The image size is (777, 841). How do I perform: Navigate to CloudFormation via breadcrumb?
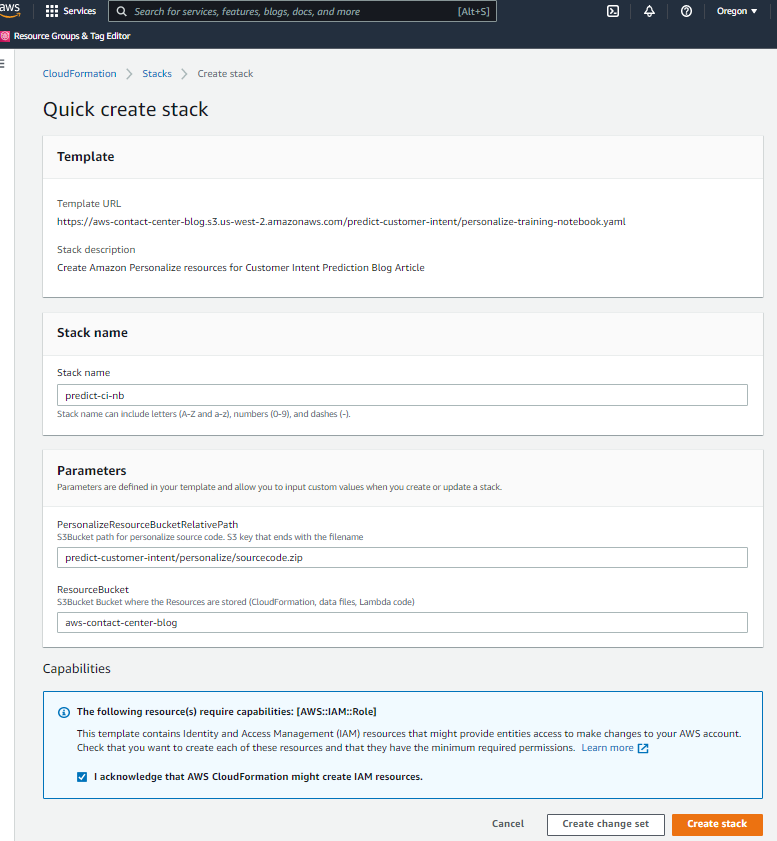79,73
